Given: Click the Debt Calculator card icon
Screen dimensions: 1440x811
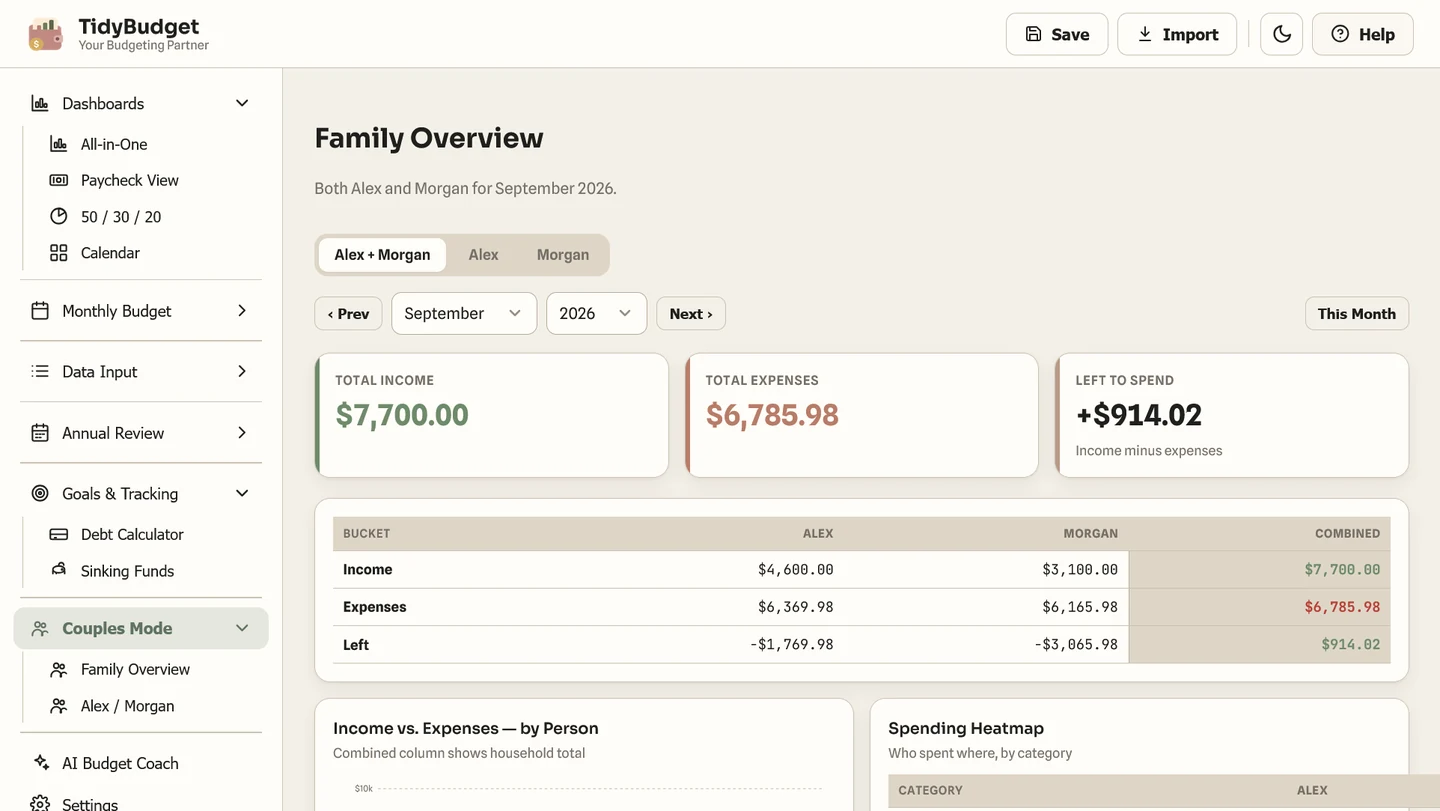Looking at the screenshot, I should 59,534.
